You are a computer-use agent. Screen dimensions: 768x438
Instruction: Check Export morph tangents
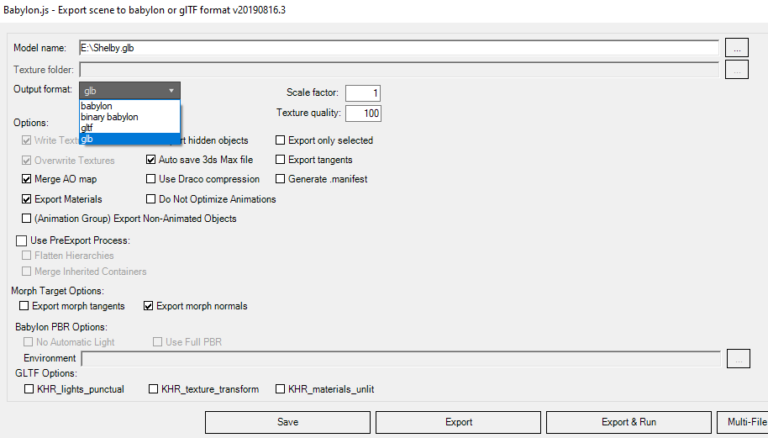point(24,306)
